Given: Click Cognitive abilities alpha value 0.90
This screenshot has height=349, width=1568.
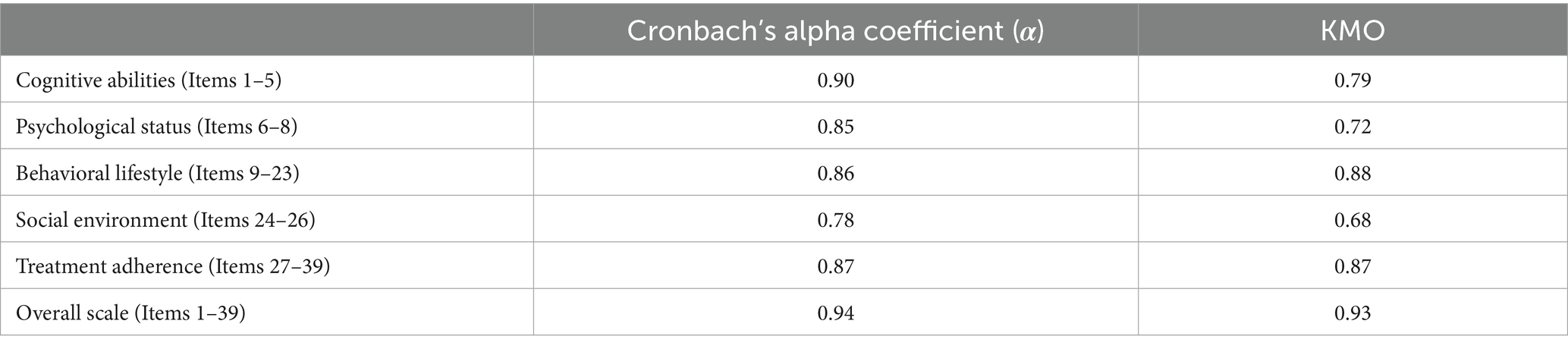Looking at the screenshot, I should (835, 80).
